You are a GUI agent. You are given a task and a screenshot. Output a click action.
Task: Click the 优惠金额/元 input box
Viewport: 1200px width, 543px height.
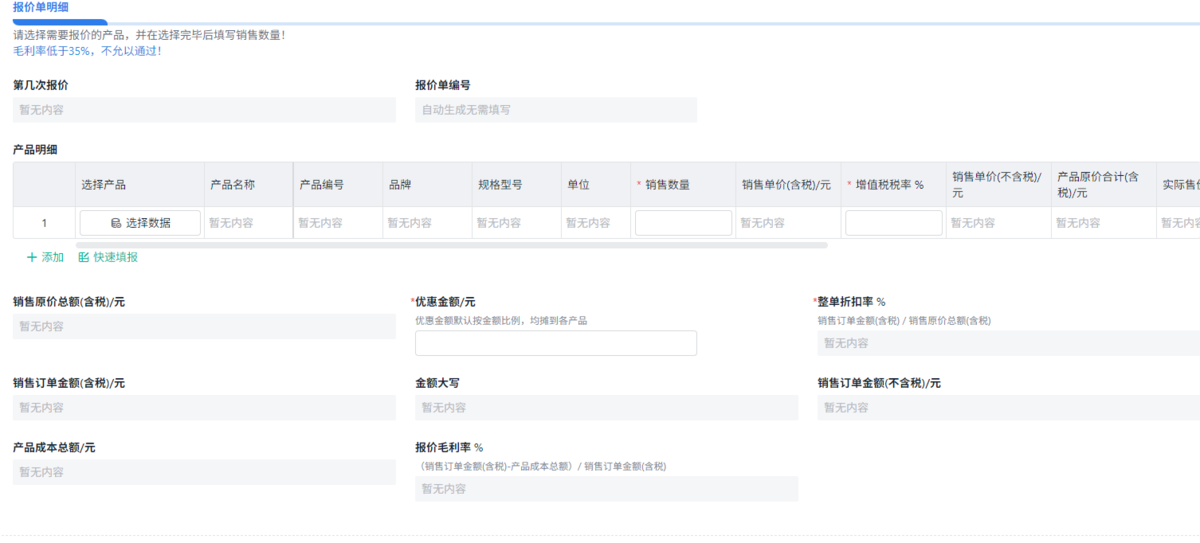pos(555,343)
